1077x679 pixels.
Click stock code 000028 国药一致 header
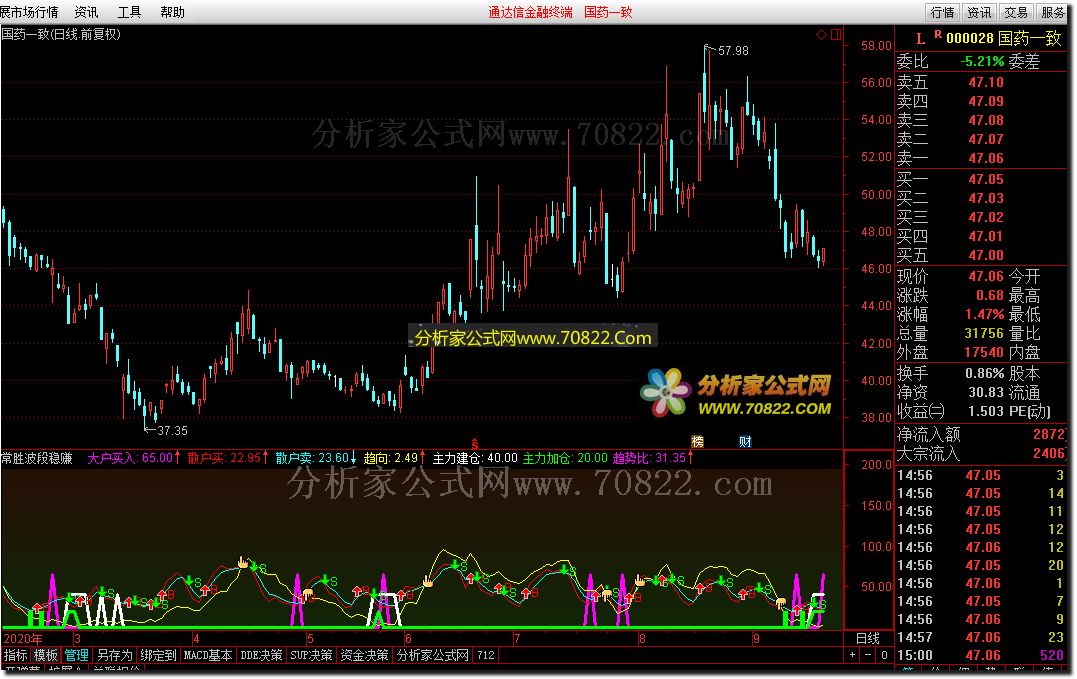pyautogui.click(x=1004, y=38)
